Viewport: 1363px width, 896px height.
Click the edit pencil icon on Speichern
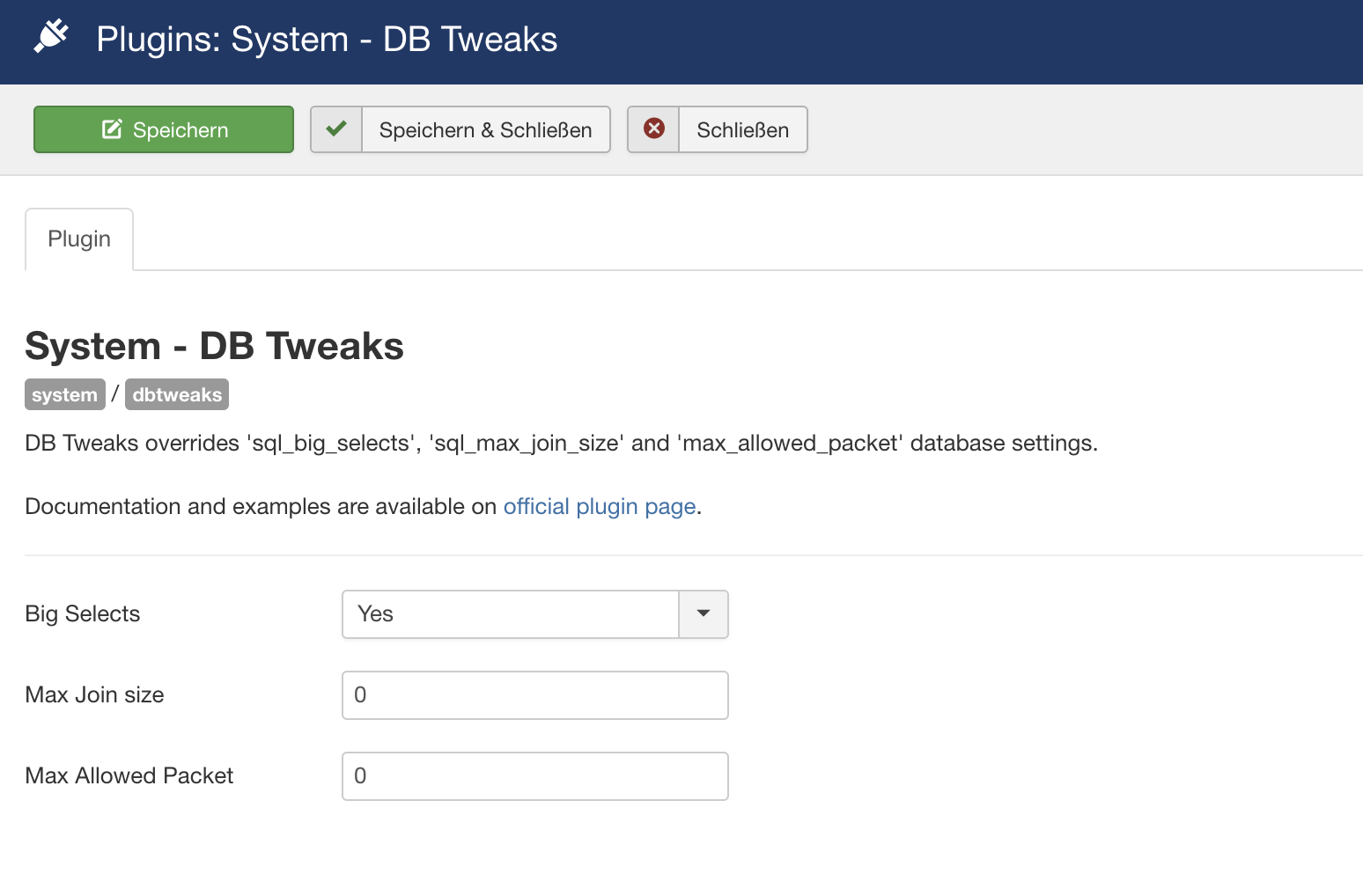pyautogui.click(x=113, y=129)
